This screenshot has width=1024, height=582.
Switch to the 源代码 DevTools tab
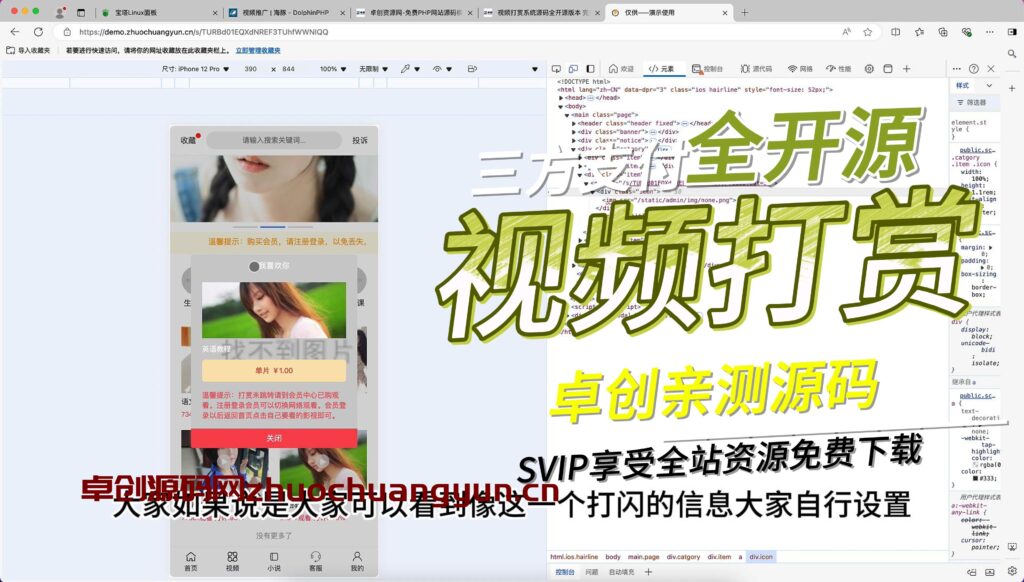pyautogui.click(x=756, y=69)
